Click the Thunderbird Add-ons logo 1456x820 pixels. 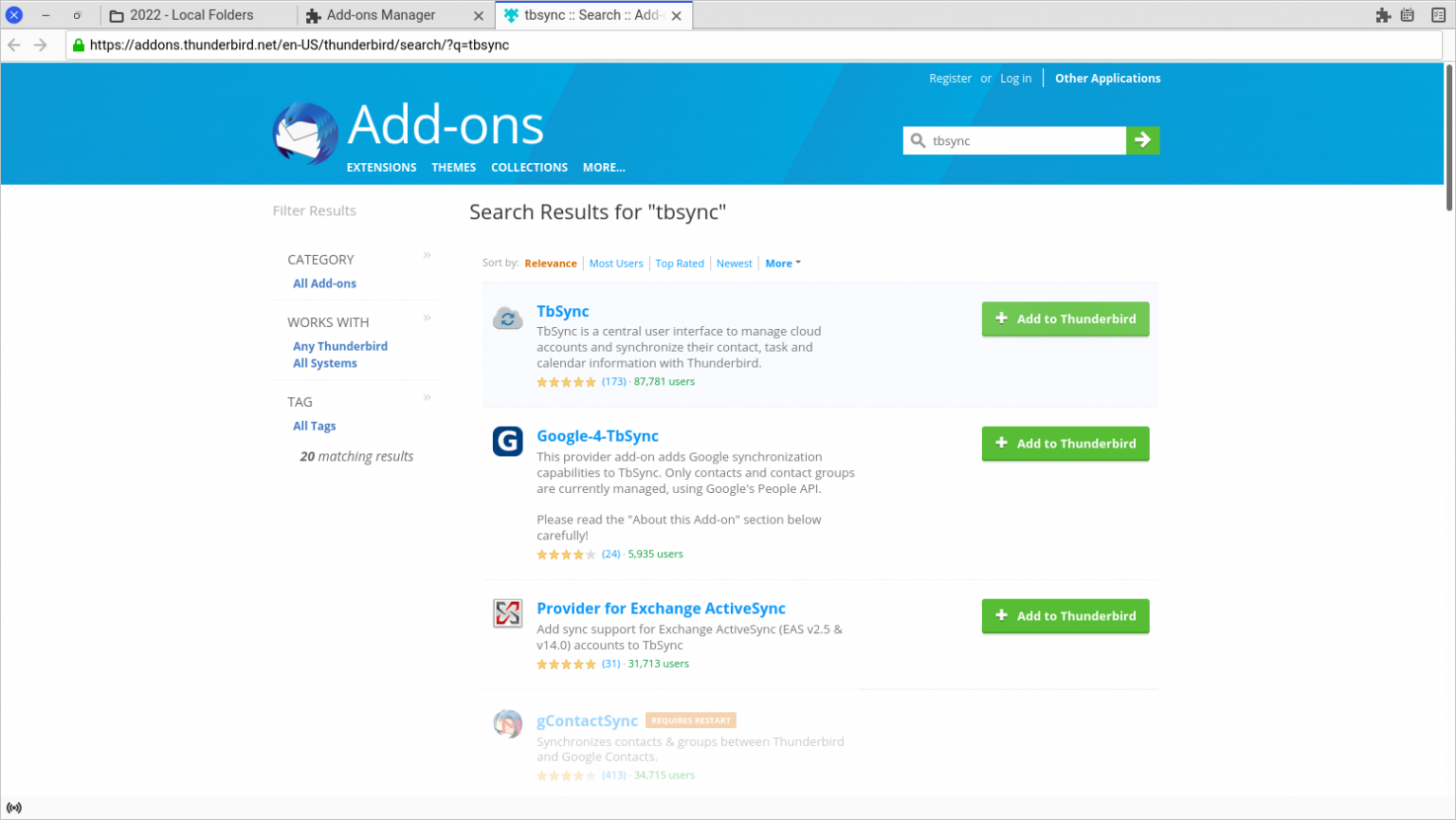(x=305, y=133)
